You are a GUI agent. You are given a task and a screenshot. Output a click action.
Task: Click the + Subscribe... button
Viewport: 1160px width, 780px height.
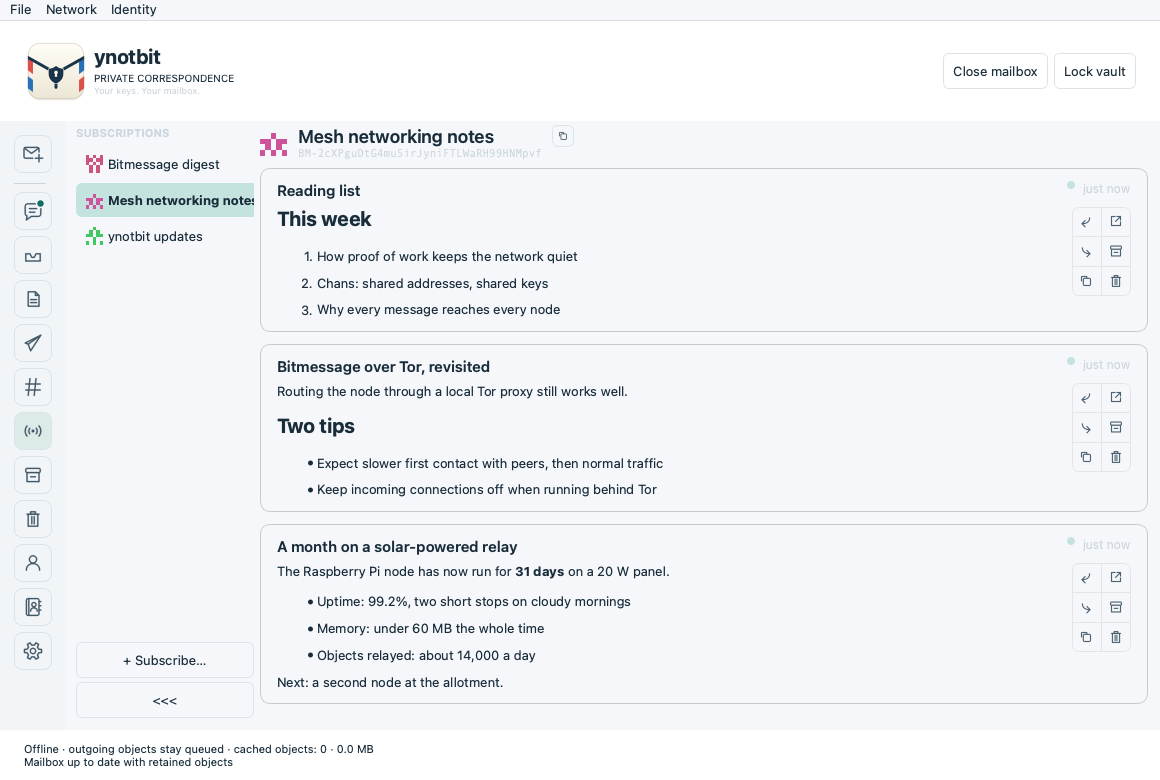point(165,660)
